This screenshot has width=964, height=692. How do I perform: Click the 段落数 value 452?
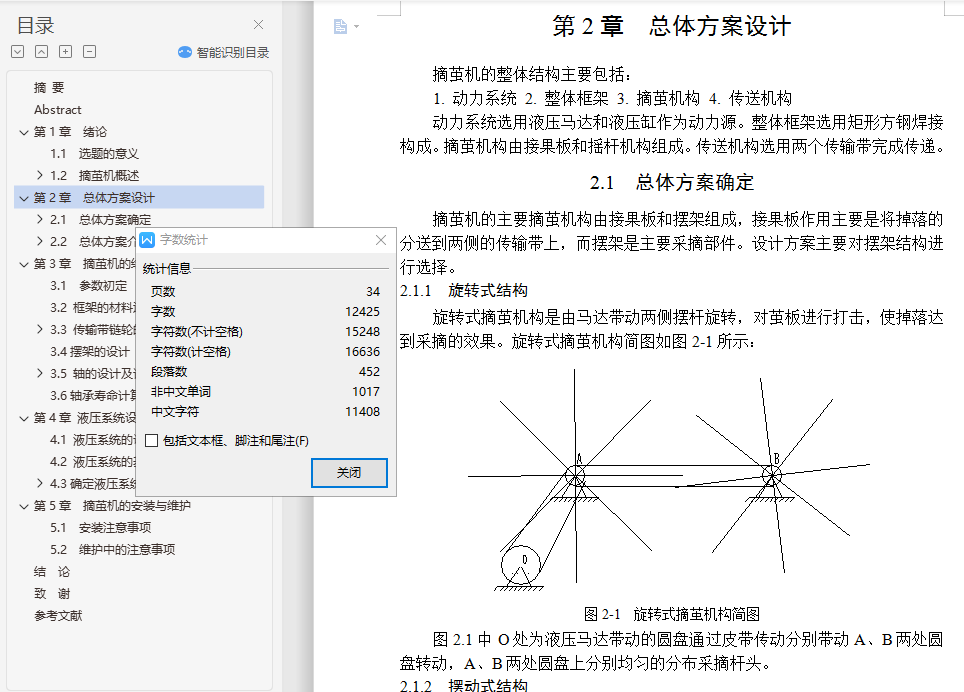coord(369,372)
